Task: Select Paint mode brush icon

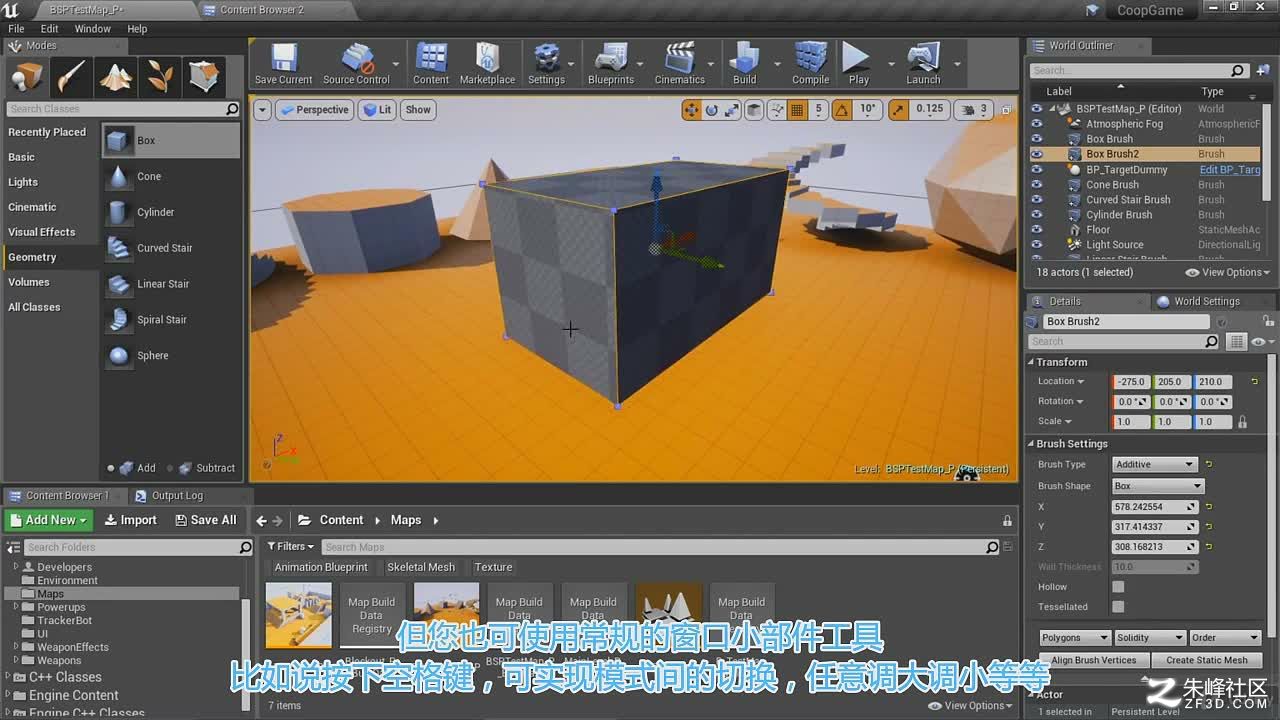Action: (71, 77)
